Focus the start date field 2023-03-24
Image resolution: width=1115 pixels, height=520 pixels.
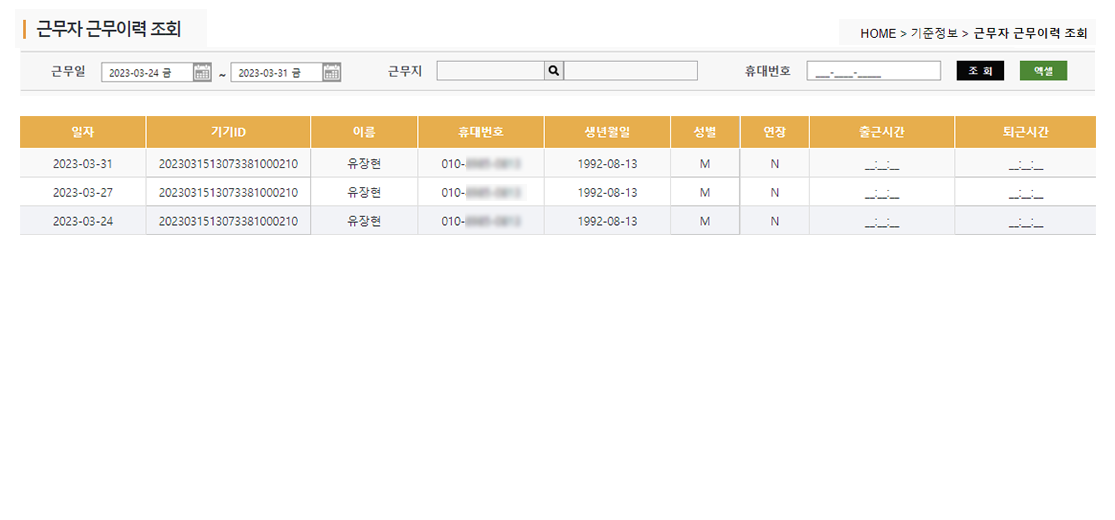point(146,72)
